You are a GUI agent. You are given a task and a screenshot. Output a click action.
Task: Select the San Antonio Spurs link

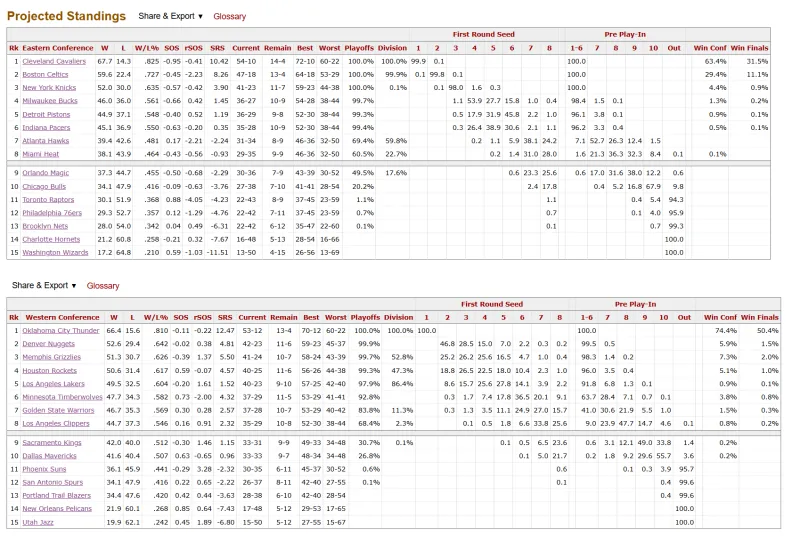tap(53, 483)
